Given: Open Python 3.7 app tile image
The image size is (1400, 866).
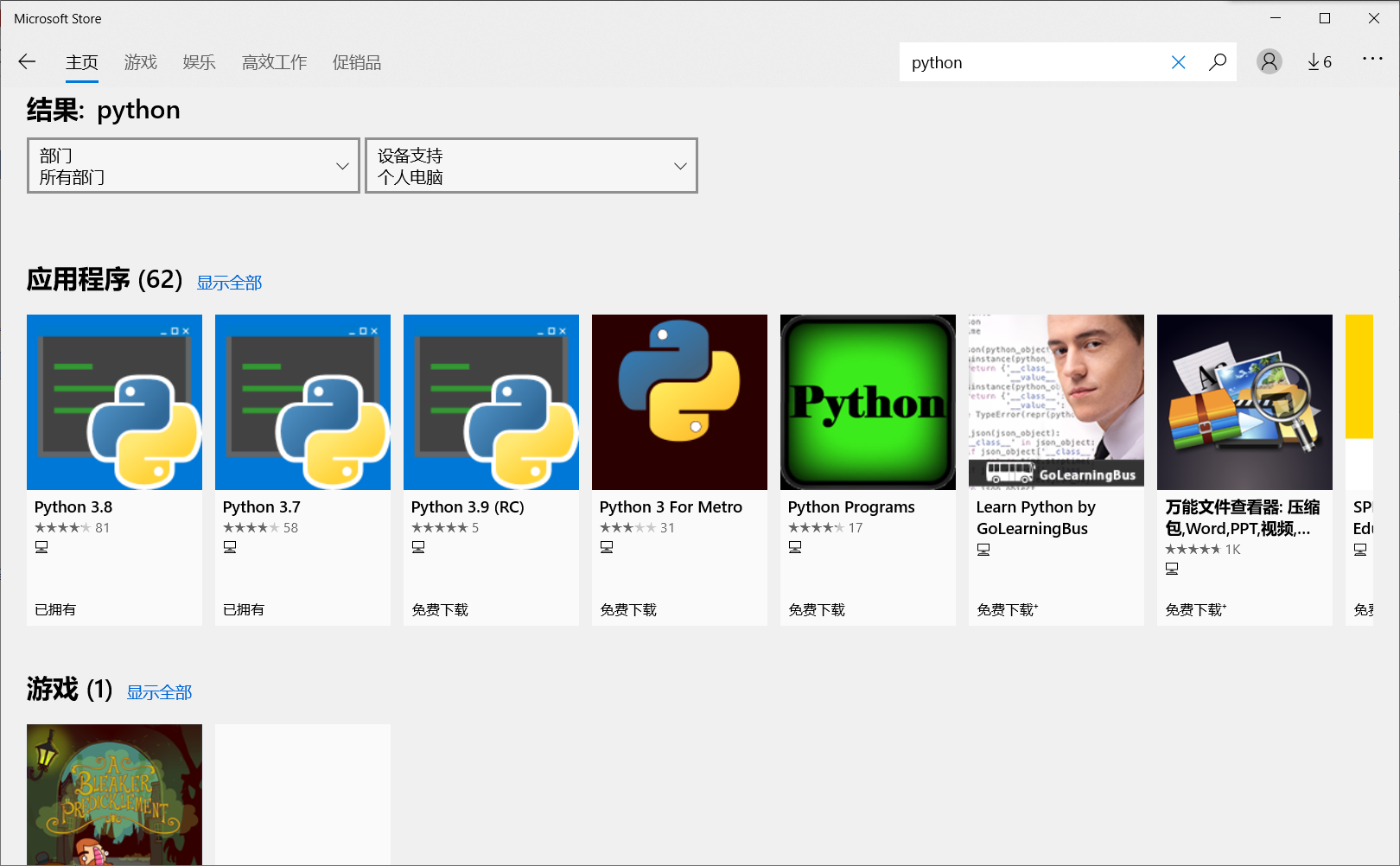Looking at the screenshot, I should [302, 402].
